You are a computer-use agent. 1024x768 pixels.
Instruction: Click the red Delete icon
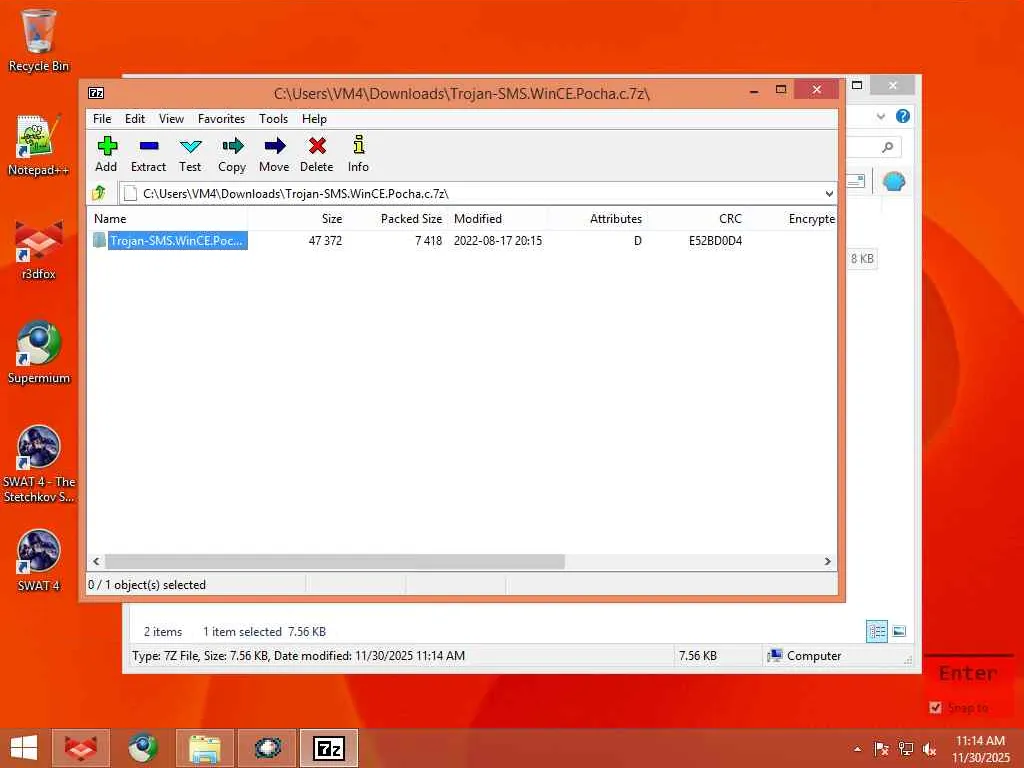point(317,154)
